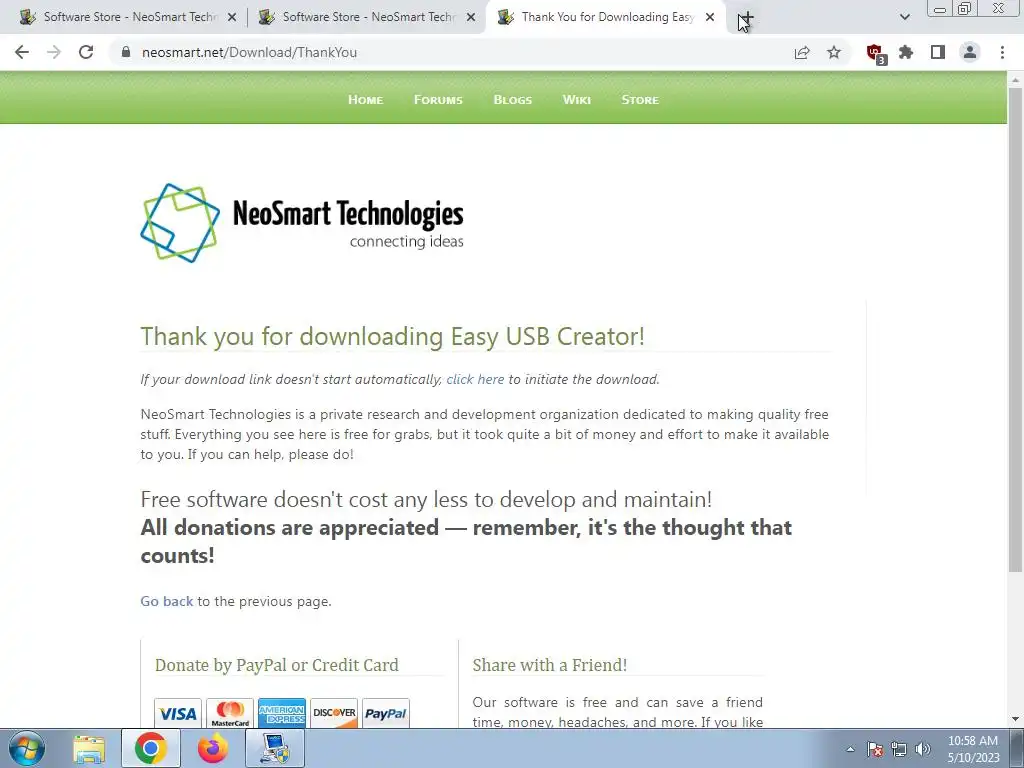Switch to the first Software Store tab
The height and width of the screenshot is (768, 1024).
tap(127, 18)
